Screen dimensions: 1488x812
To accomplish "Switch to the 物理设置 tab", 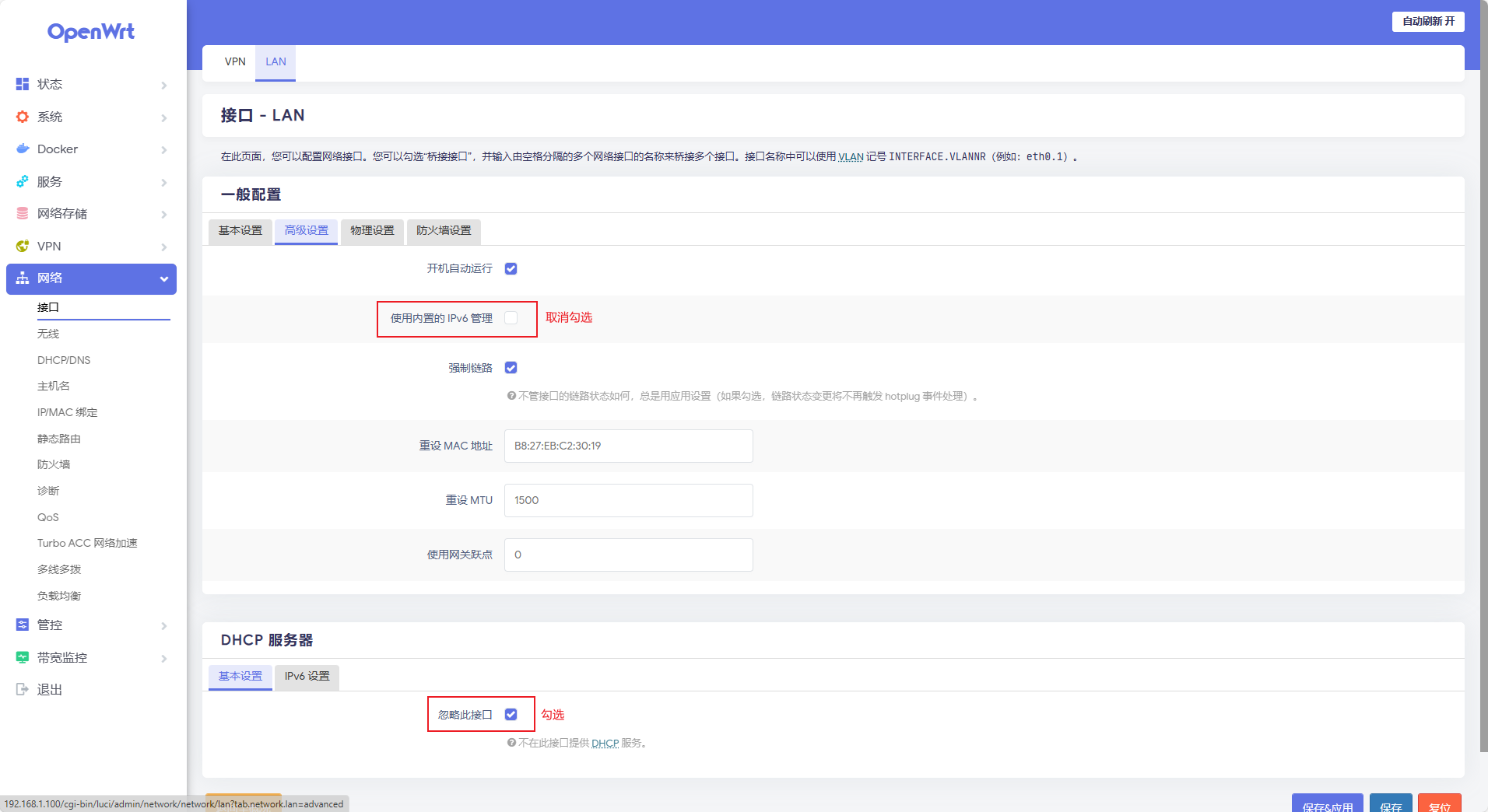I will point(372,231).
